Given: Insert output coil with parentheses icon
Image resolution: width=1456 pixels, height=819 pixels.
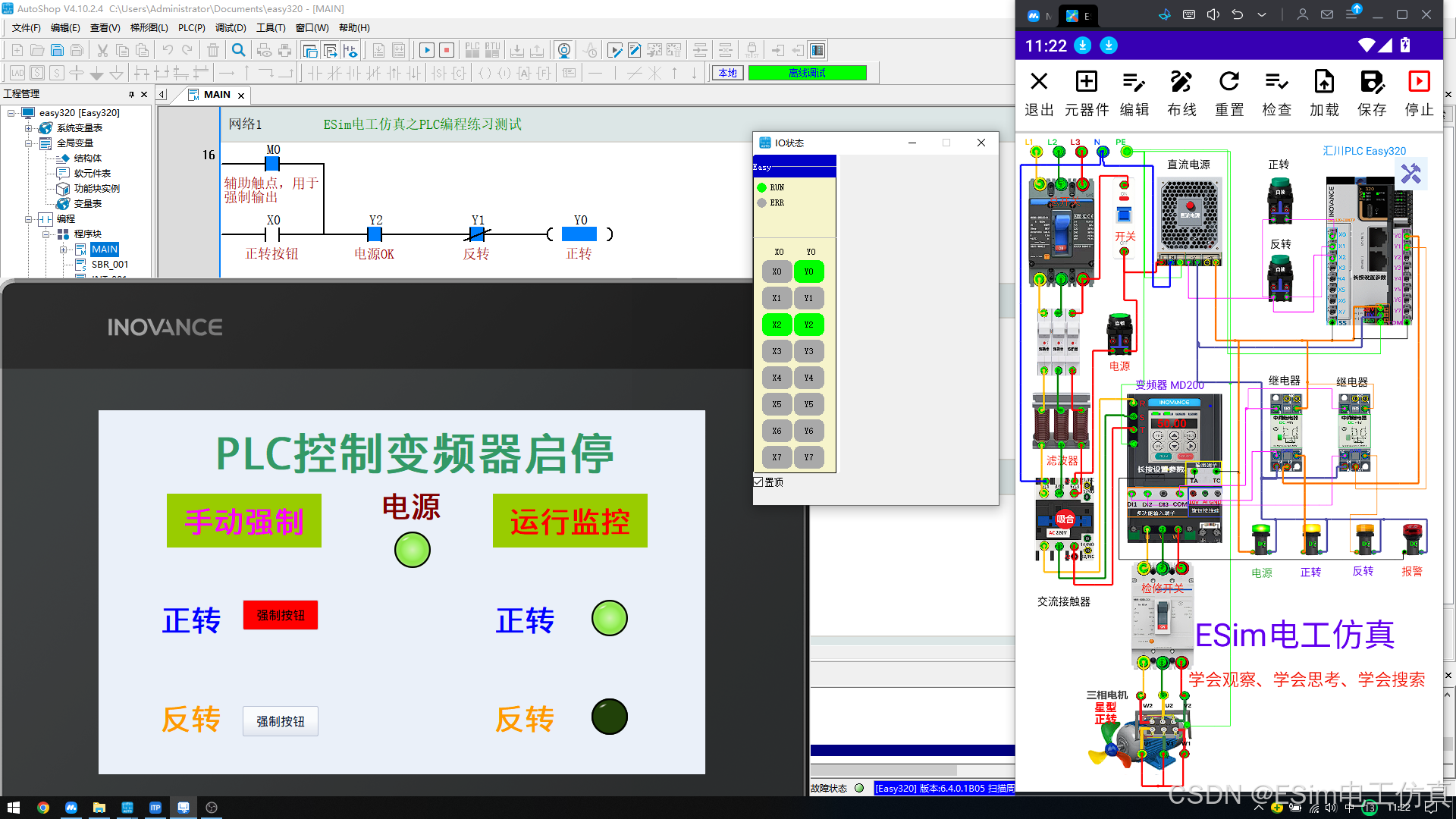Looking at the screenshot, I should (x=485, y=73).
